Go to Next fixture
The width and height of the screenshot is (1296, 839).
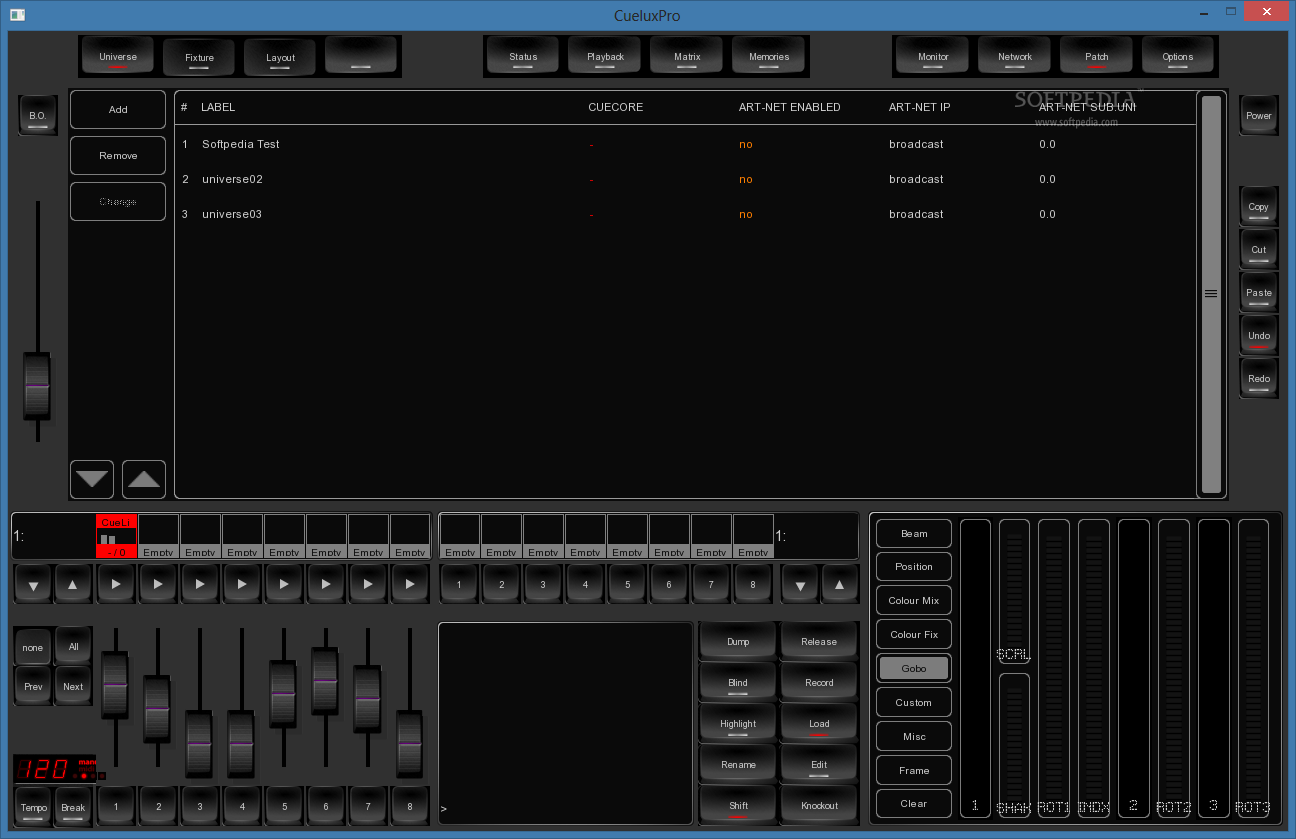[73, 687]
